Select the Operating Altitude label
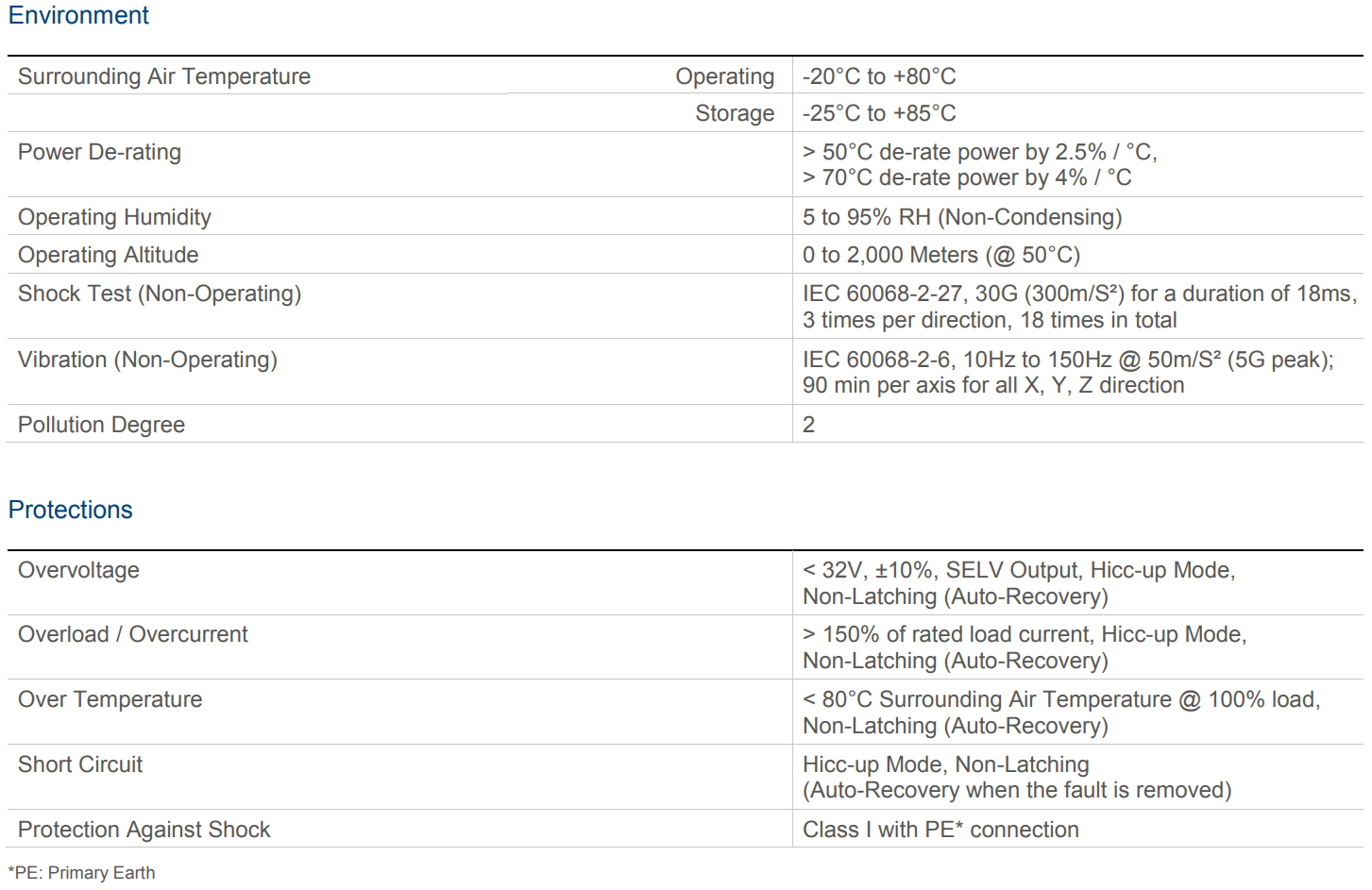The height and width of the screenshot is (890, 1372). 109,255
